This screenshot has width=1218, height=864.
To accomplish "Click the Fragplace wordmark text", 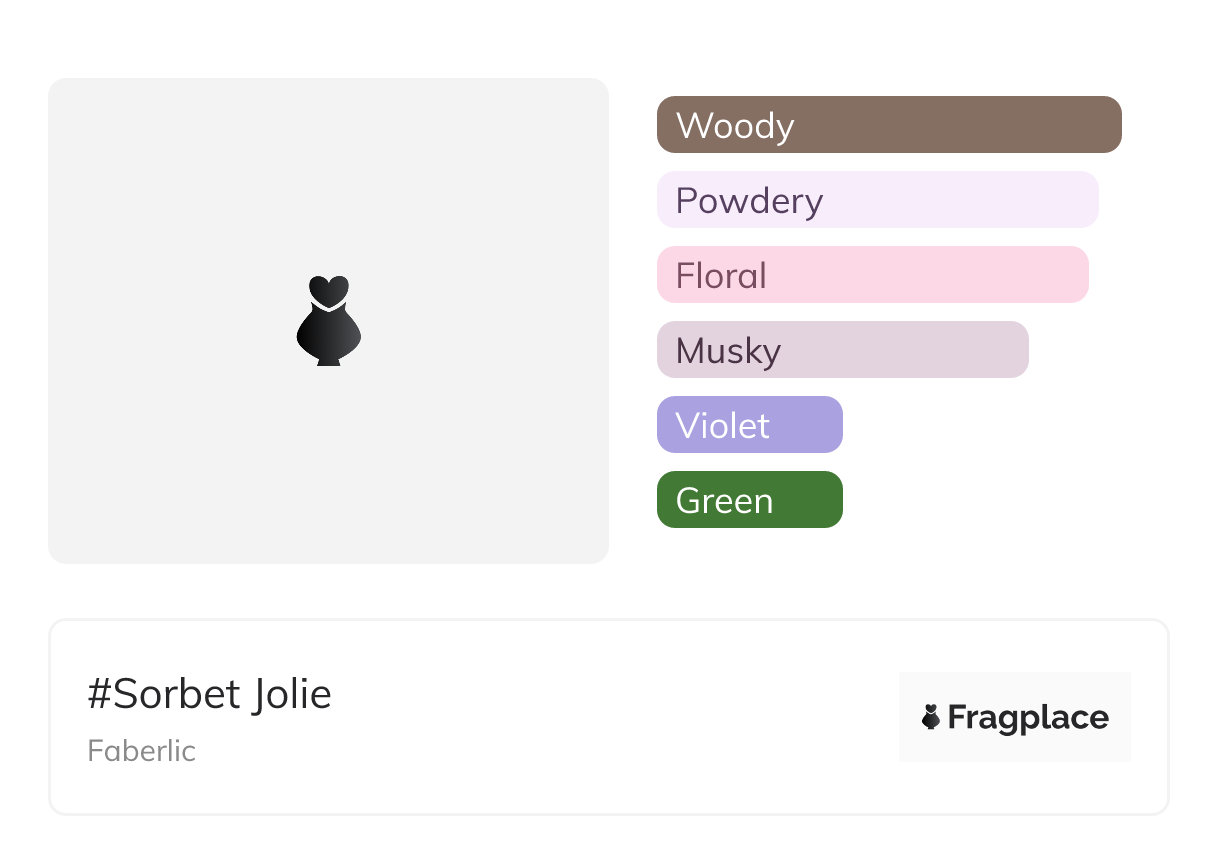I will pyautogui.click(x=1028, y=717).
